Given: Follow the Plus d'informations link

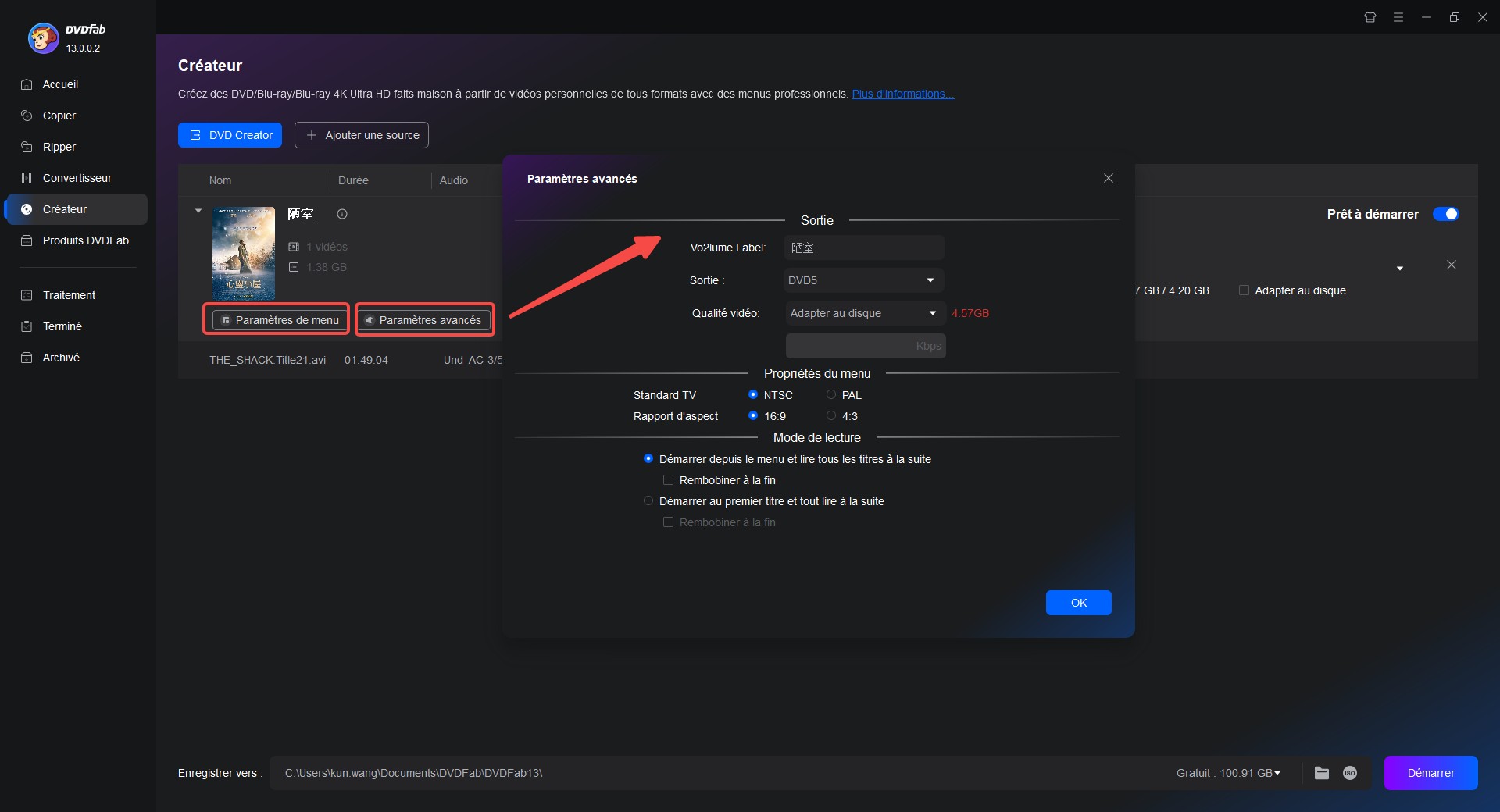Looking at the screenshot, I should (x=903, y=94).
